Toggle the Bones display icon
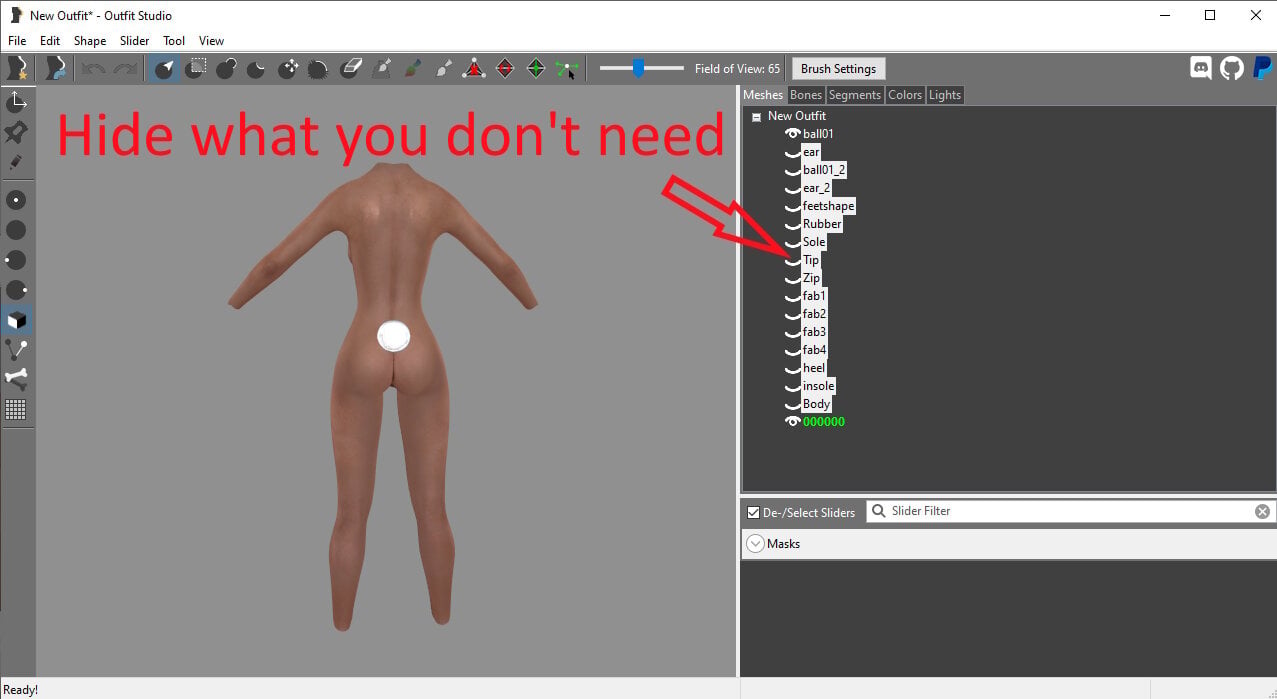The image size is (1277, 699). pyautogui.click(x=16, y=379)
